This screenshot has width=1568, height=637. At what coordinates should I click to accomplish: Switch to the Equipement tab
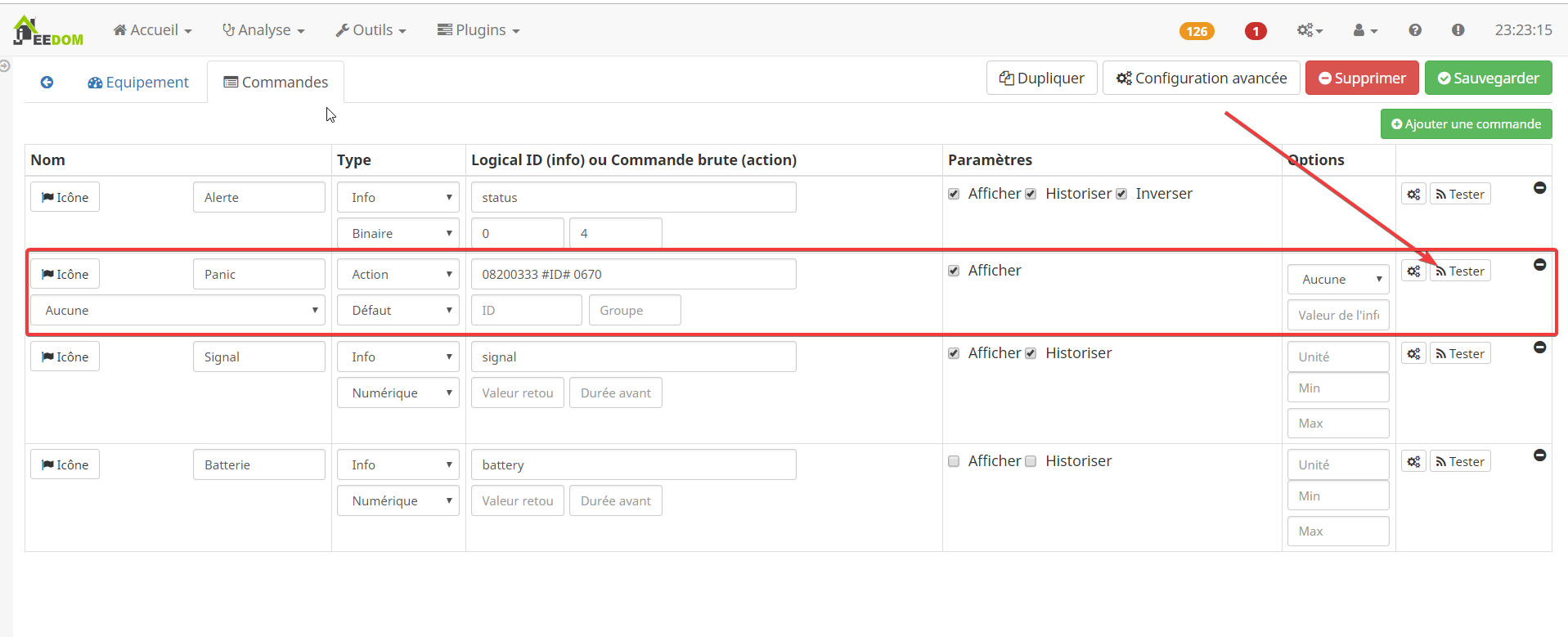(x=138, y=82)
